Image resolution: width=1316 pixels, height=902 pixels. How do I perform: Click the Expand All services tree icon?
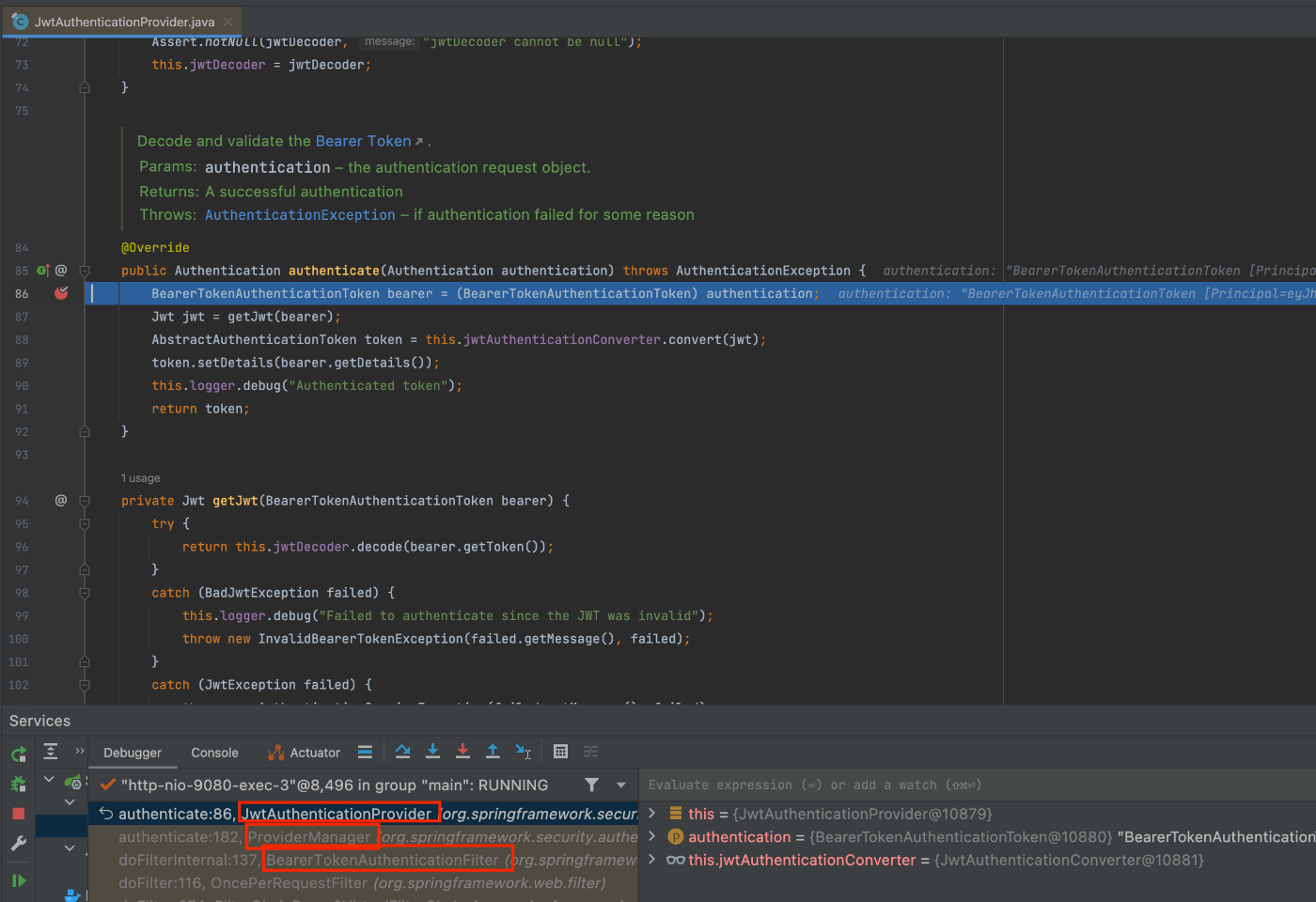[x=51, y=751]
